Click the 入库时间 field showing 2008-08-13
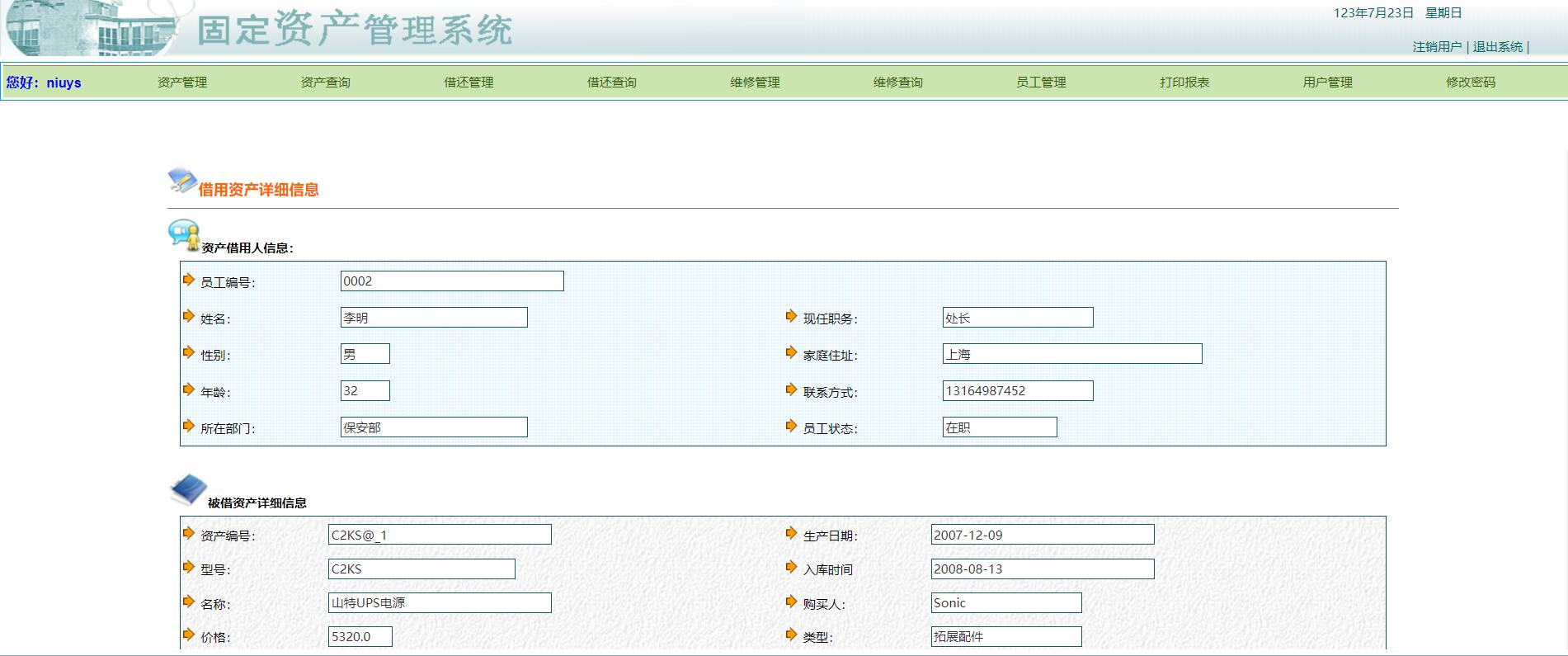 (1043, 569)
